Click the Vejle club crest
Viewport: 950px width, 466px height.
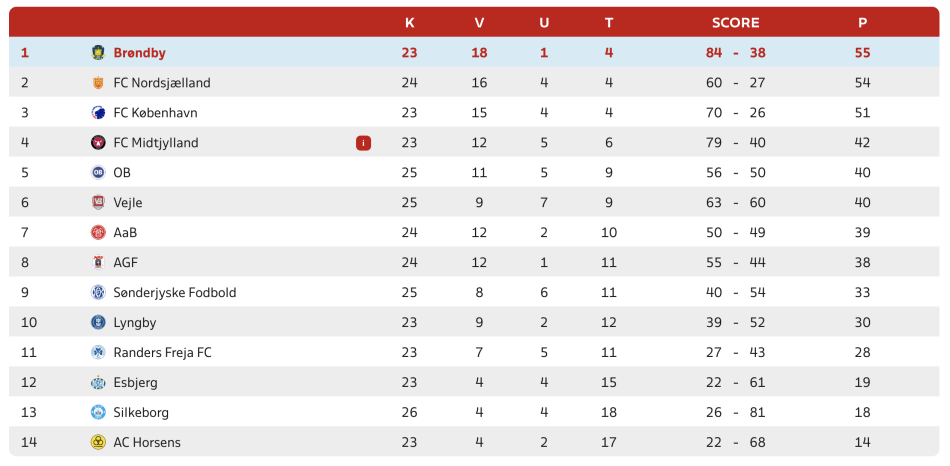[x=98, y=202]
